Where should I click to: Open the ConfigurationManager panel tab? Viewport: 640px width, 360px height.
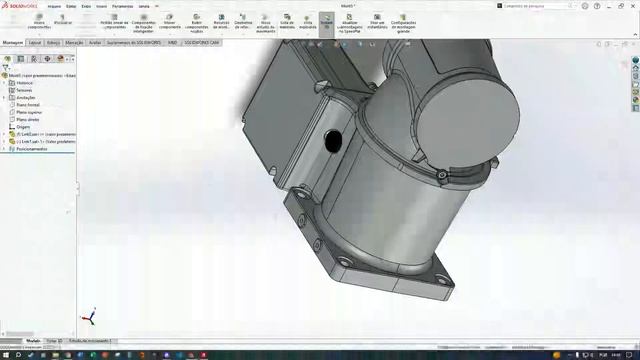(x=34, y=59)
